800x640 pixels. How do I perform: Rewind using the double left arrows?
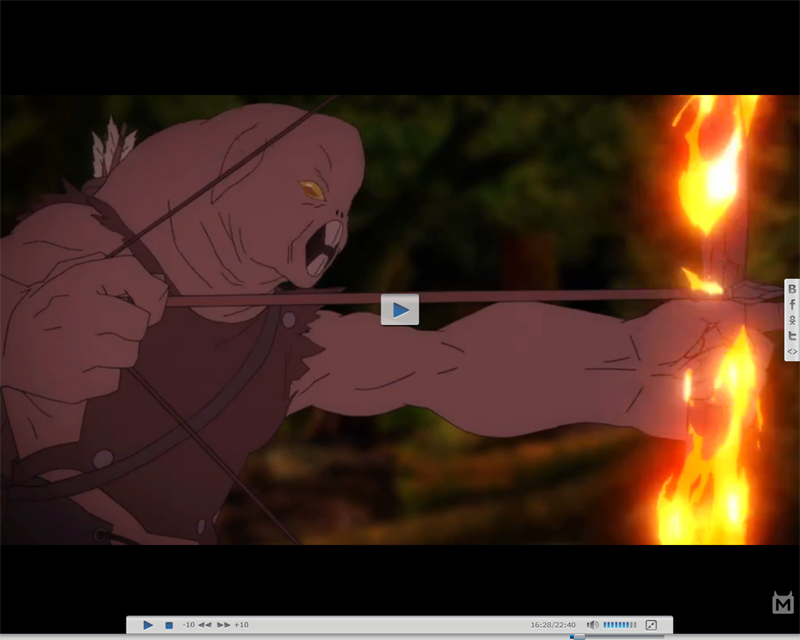coord(204,625)
